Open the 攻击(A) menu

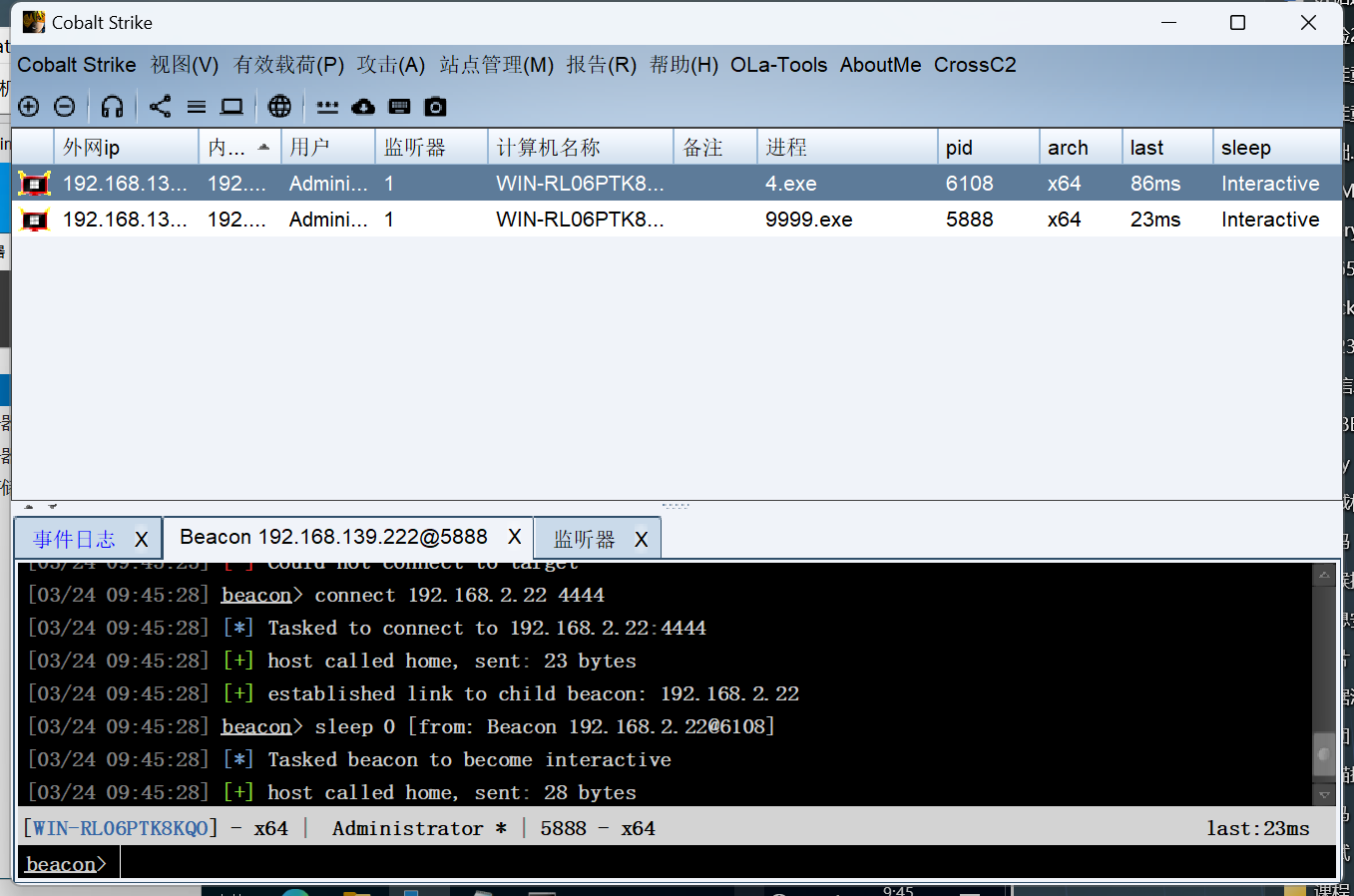click(x=391, y=65)
